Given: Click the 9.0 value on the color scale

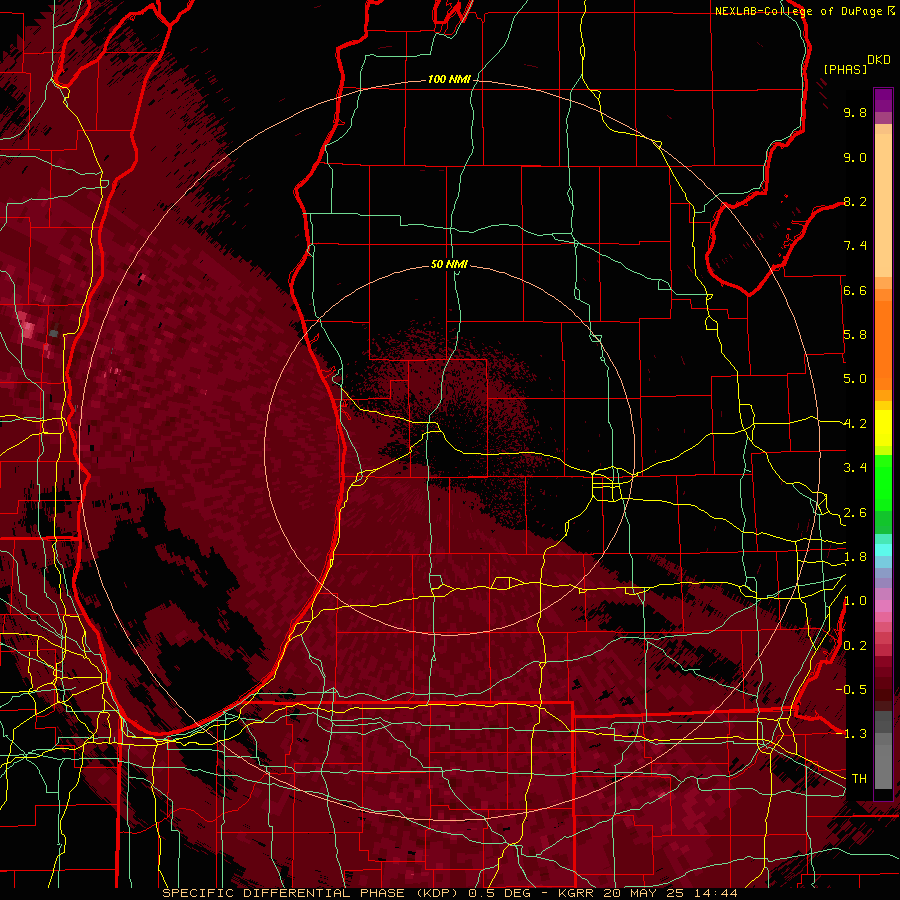Looking at the screenshot, I should (x=855, y=157).
